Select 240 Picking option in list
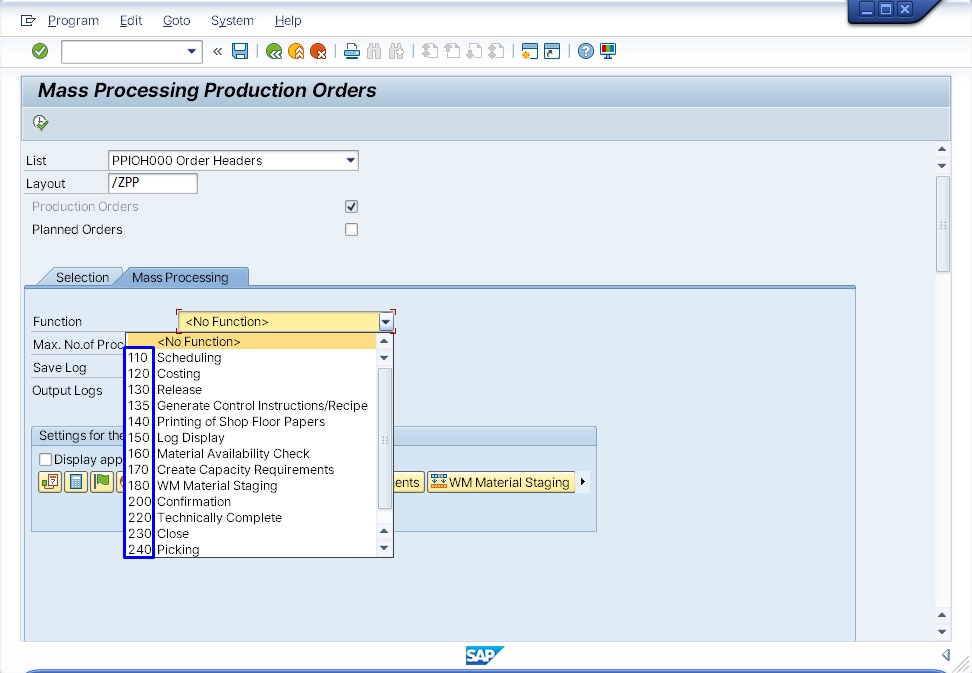Screen dimensions: 972x673 click(251, 550)
